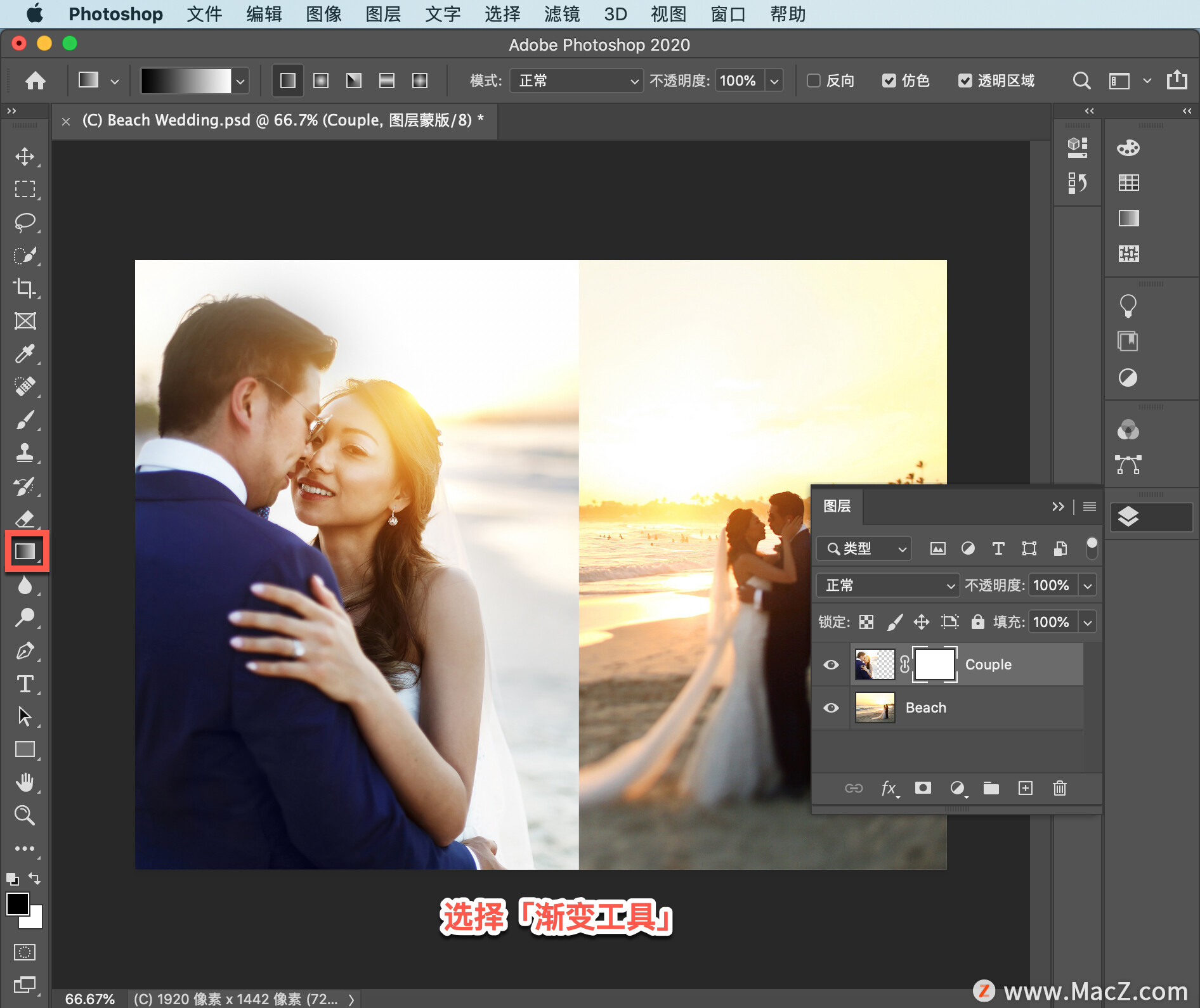Viewport: 1200px width, 1008px height.
Task: Click the radial gradient style button
Action: [321, 81]
